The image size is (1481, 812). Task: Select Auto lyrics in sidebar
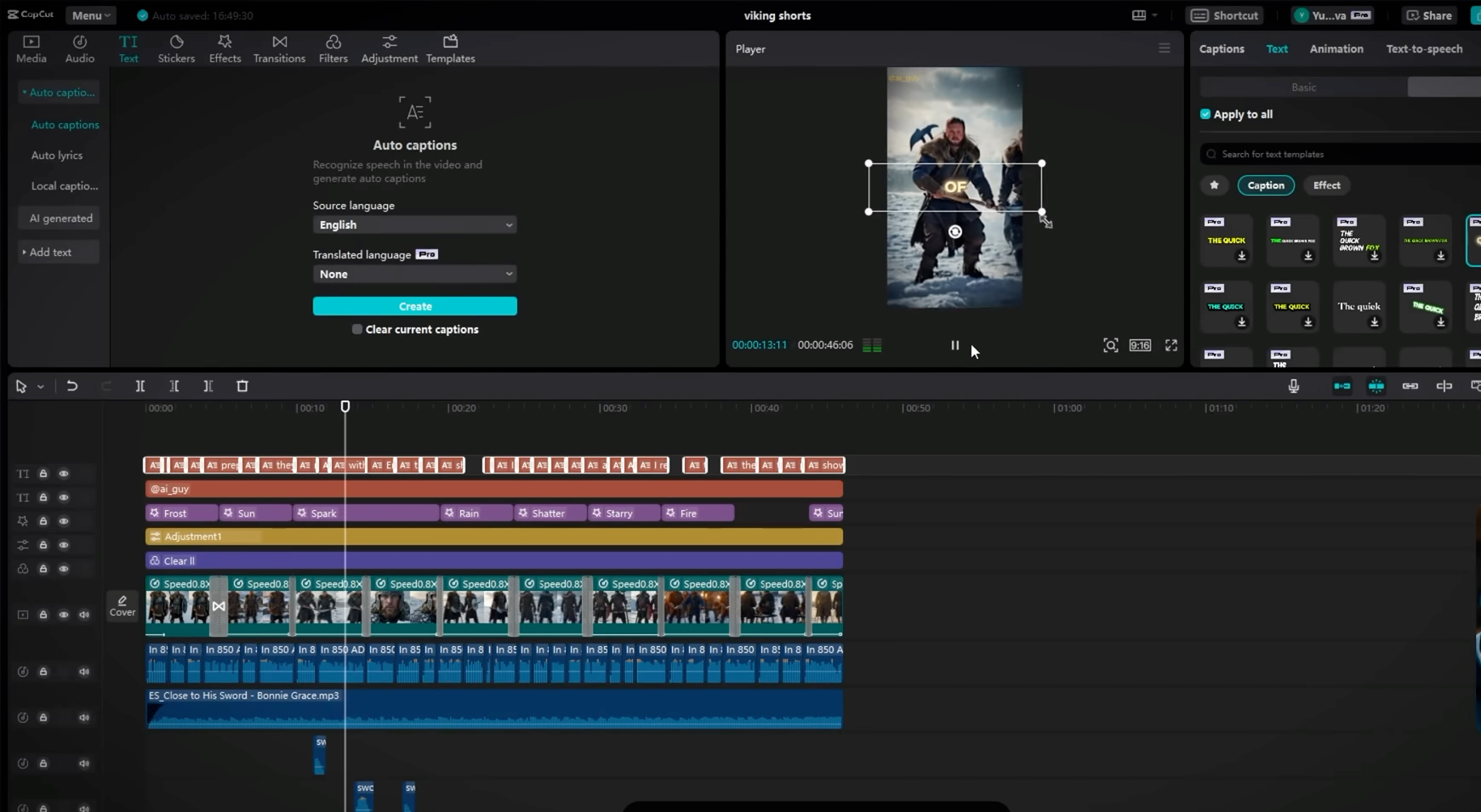[57, 156]
